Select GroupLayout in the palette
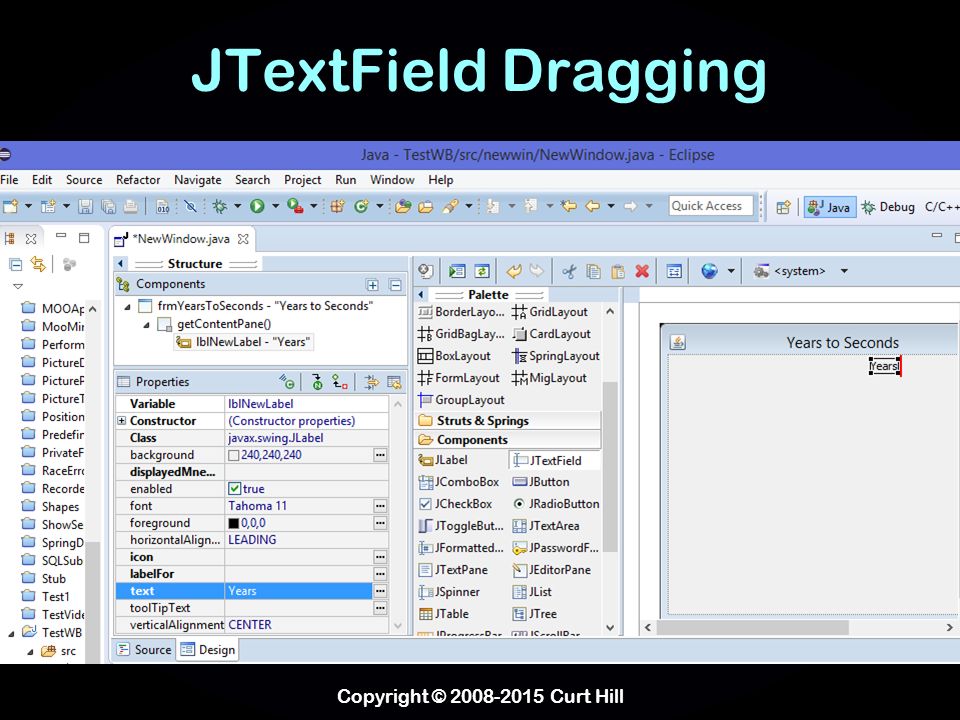 point(462,400)
